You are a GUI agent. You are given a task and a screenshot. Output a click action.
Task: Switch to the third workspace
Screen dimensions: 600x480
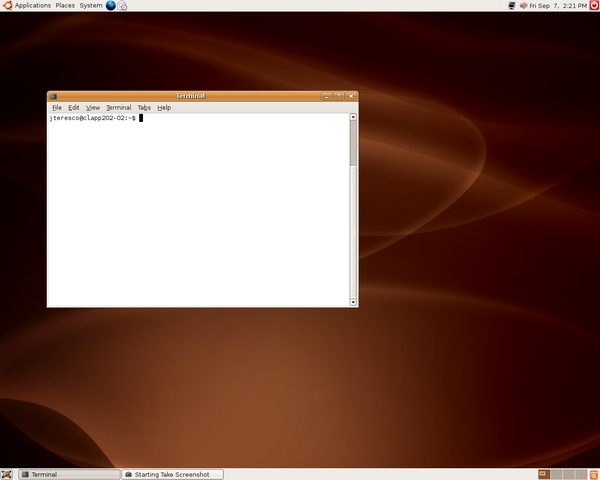pos(568,474)
